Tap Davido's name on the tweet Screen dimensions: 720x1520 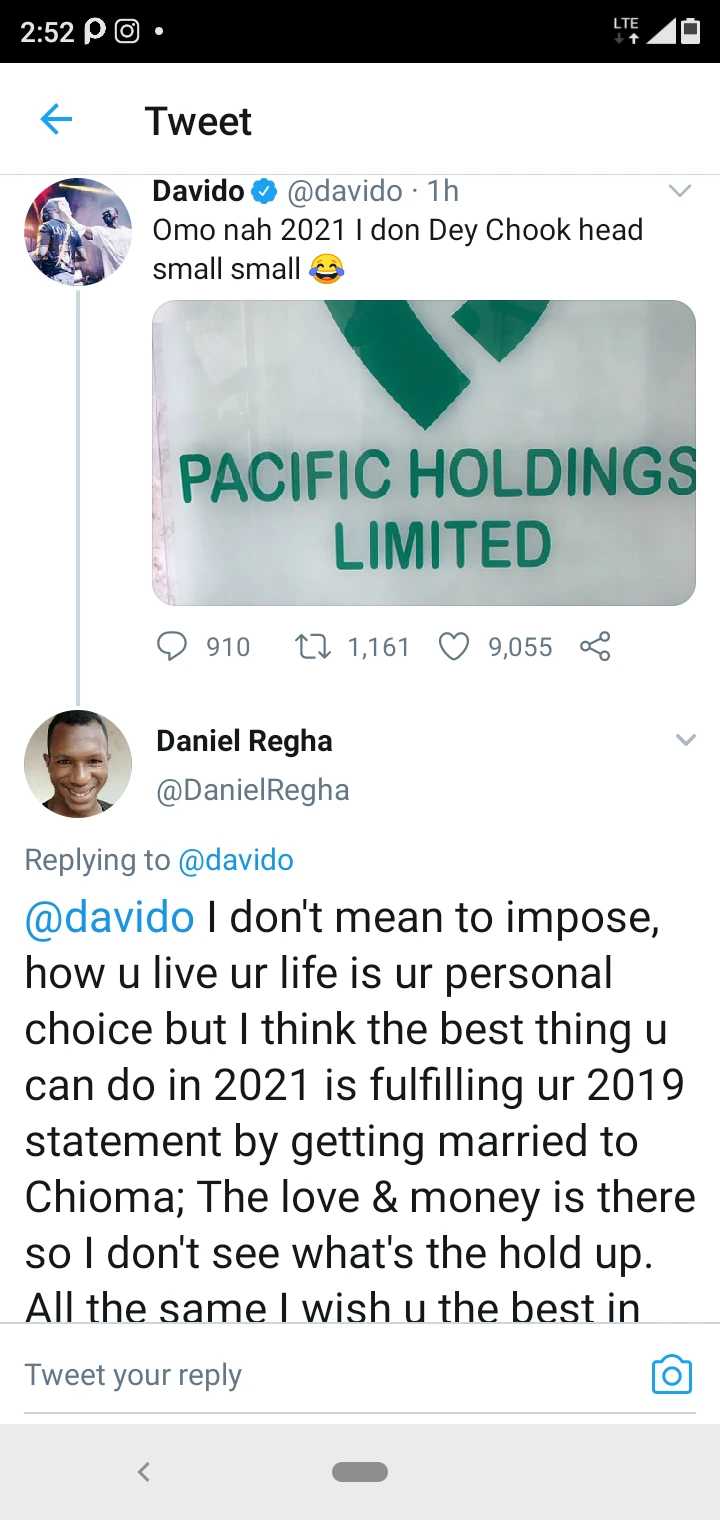(198, 190)
